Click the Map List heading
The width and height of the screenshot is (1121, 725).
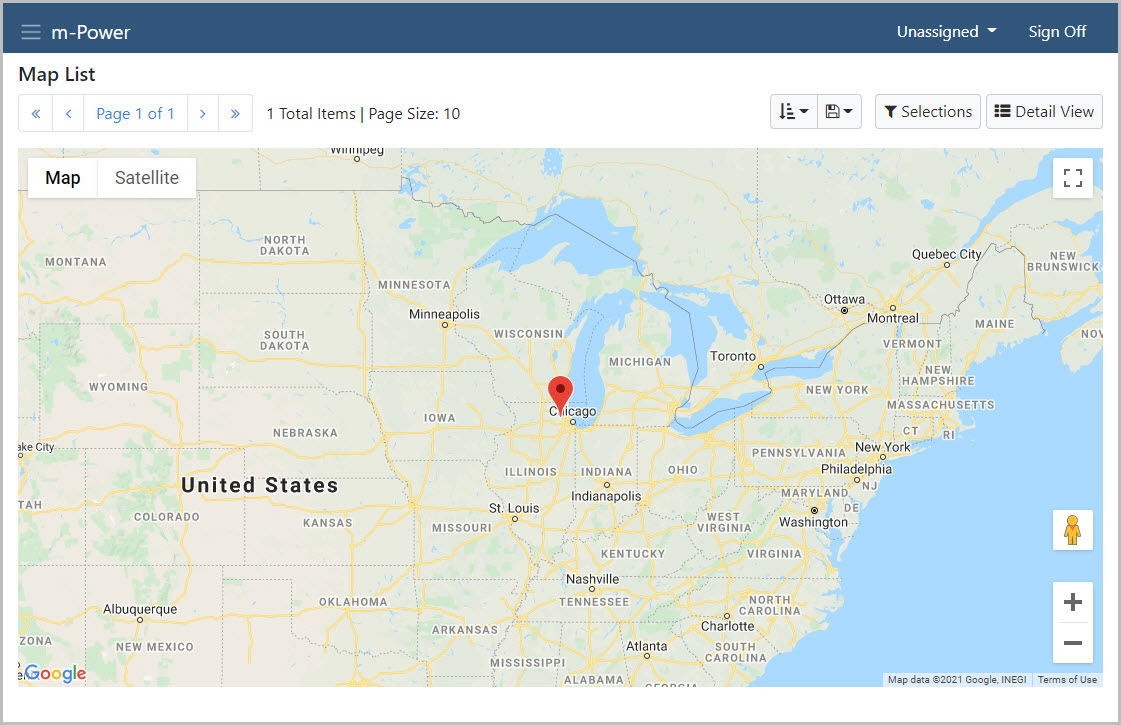[x=57, y=74]
